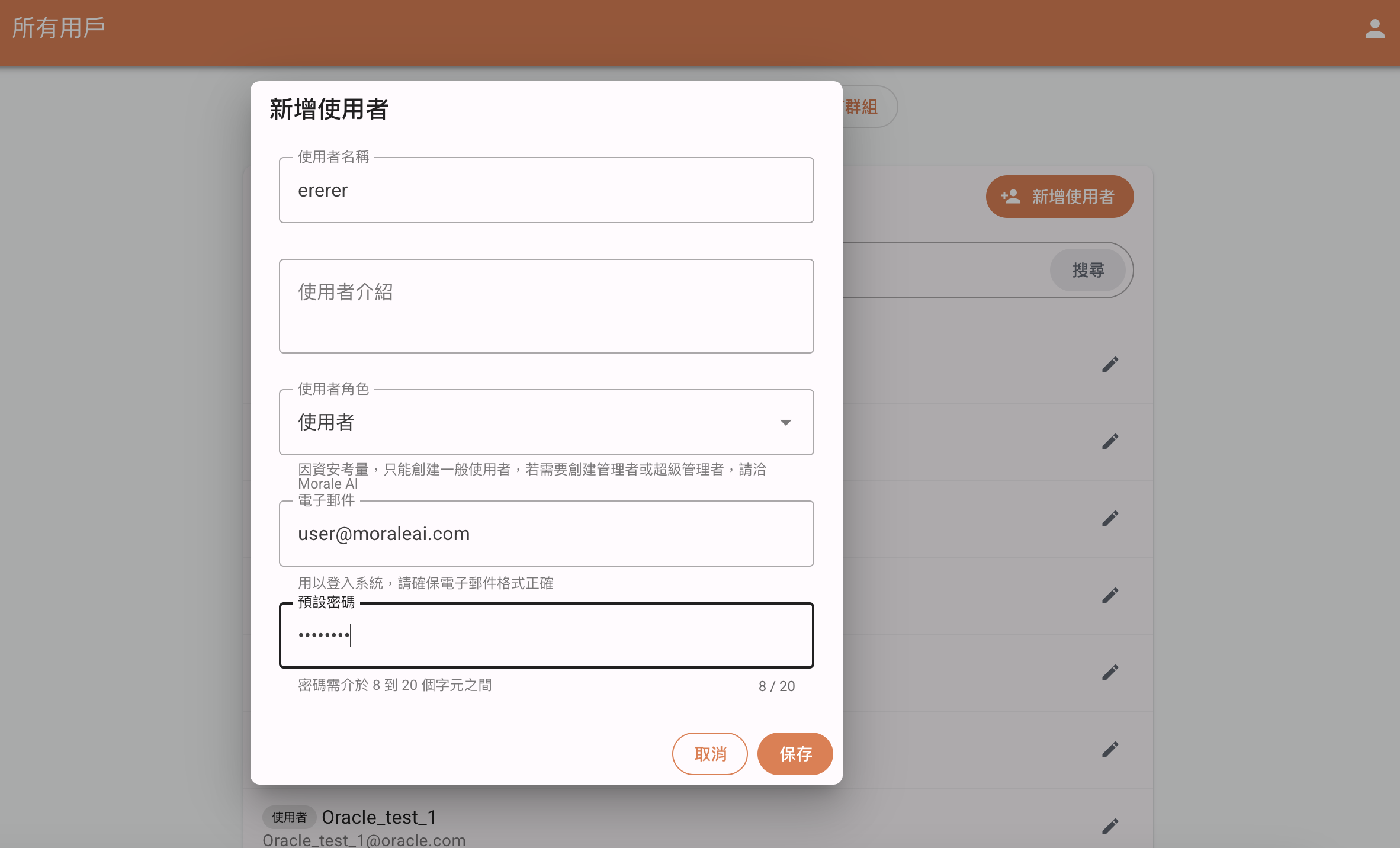This screenshot has width=1400, height=848.
Task: Click the add-person icon on 新增使用者 button
Action: (x=1010, y=197)
